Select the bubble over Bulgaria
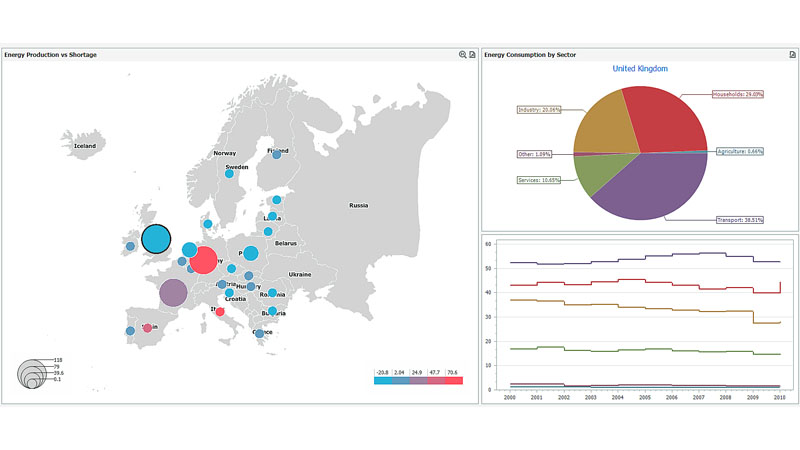800x450 pixels. (272, 311)
